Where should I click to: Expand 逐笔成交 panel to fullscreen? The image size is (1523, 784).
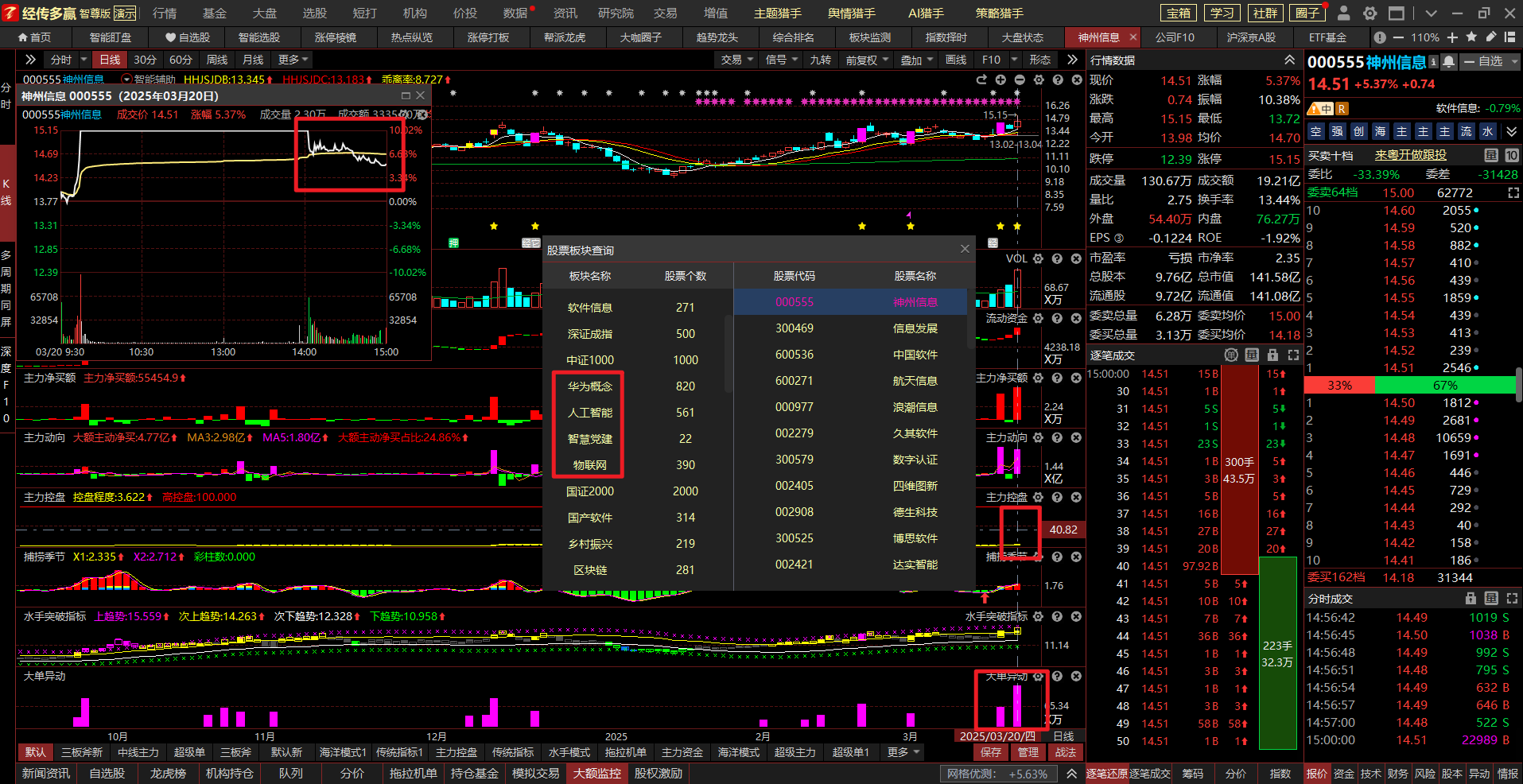[x=1293, y=355]
